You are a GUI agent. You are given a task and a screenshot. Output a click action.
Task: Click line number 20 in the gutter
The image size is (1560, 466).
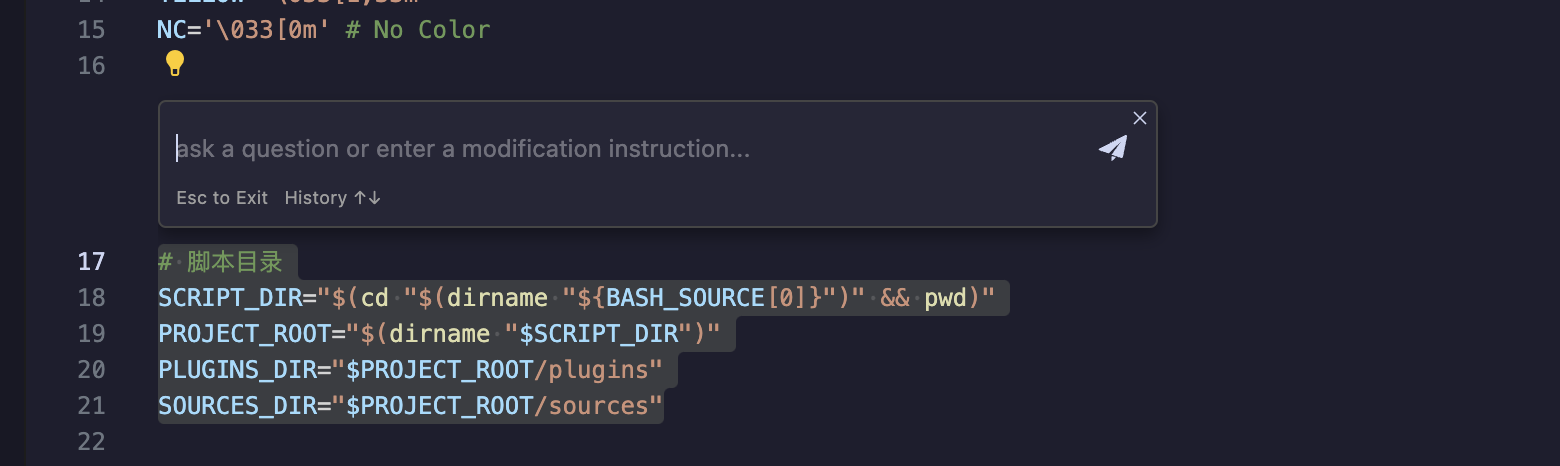point(91,370)
